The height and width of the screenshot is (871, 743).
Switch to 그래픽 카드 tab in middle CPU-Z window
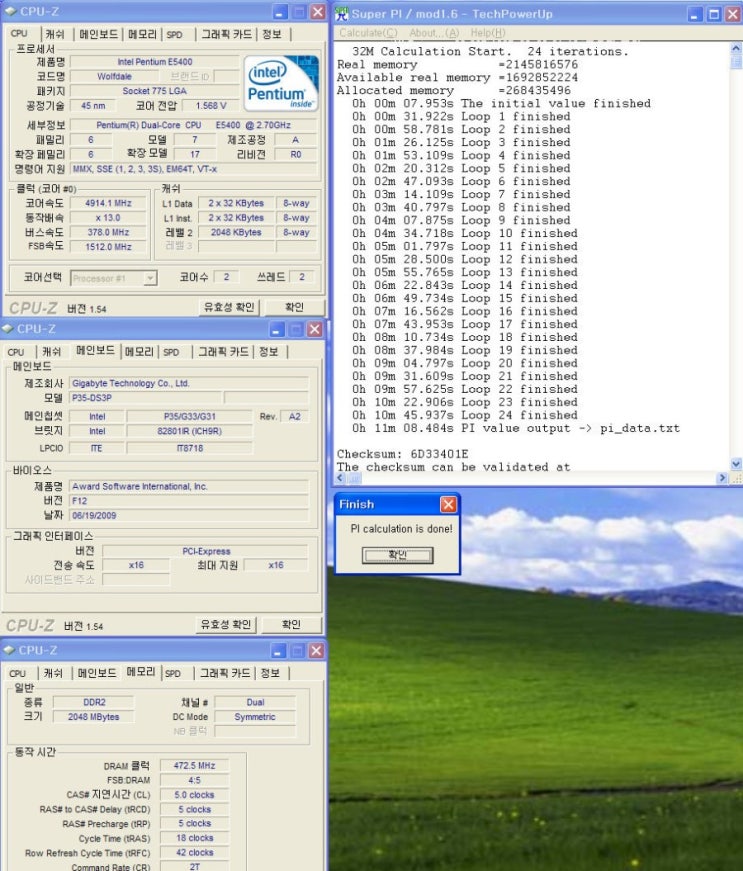coord(223,352)
